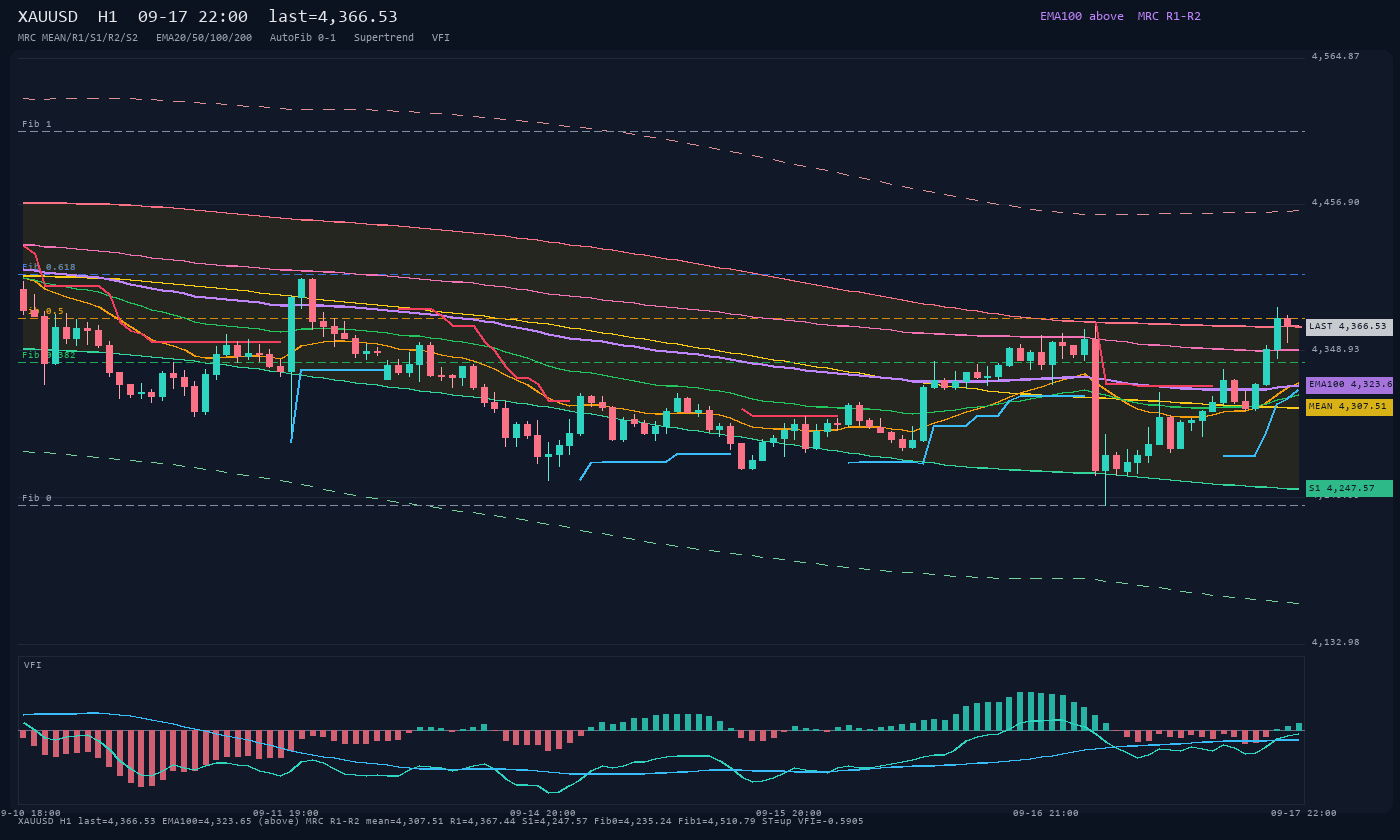Click the 09-15 20:00 time axis label
Screen dimensions: 1400x840
789,813
